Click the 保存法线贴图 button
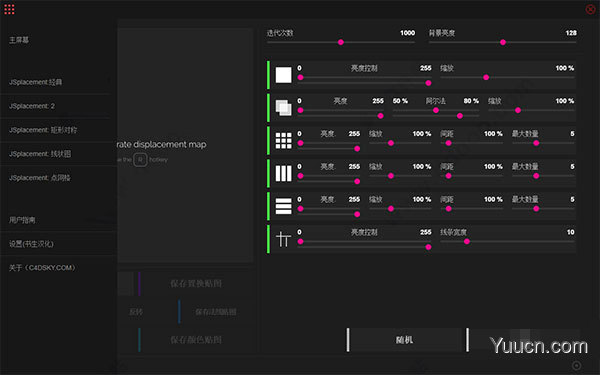The height and width of the screenshot is (375, 600). coord(216,312)
